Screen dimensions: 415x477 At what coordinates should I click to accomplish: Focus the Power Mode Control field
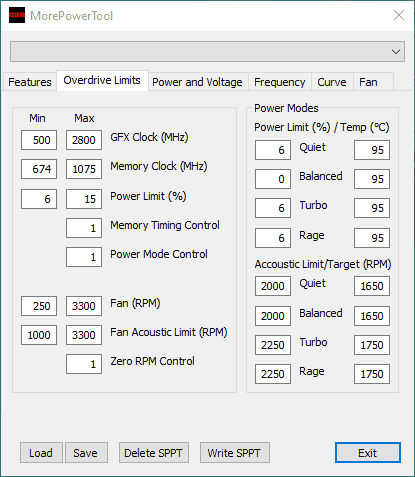pos(84,257)
